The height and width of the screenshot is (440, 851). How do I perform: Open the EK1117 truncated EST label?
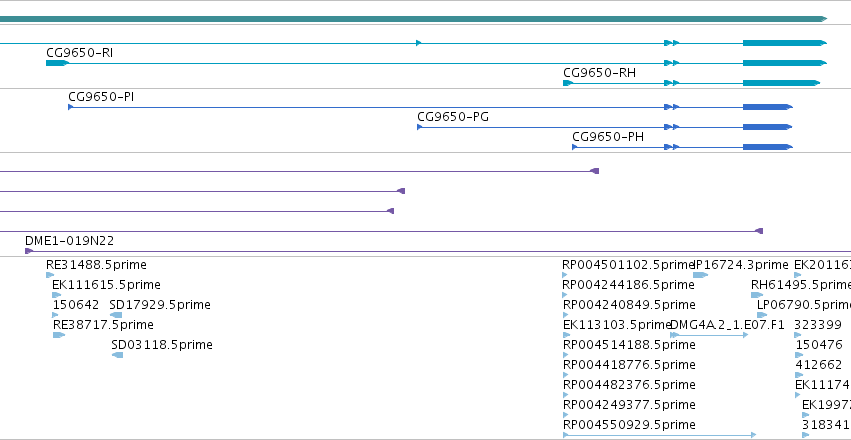(x=823, y=385)
